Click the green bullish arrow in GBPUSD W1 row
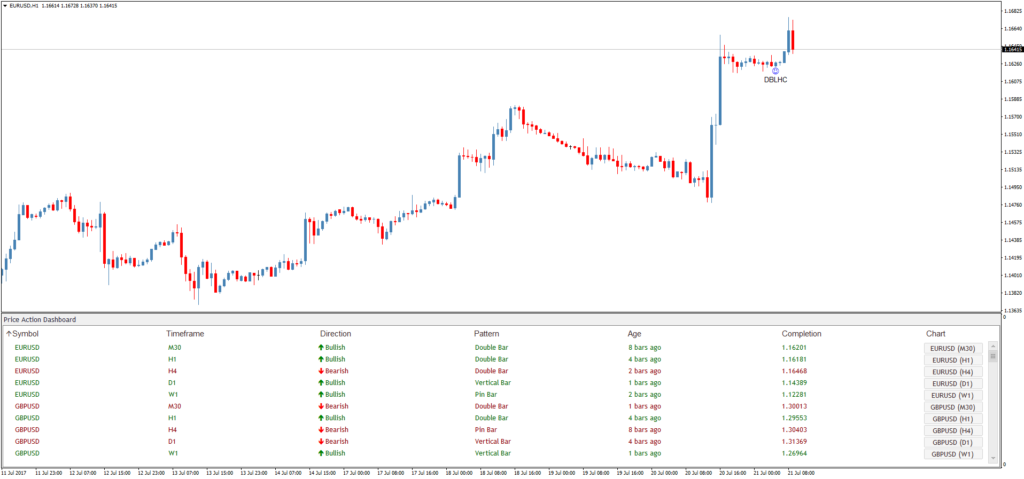Viewport: 1024px width, 479px height. point(323,453)
